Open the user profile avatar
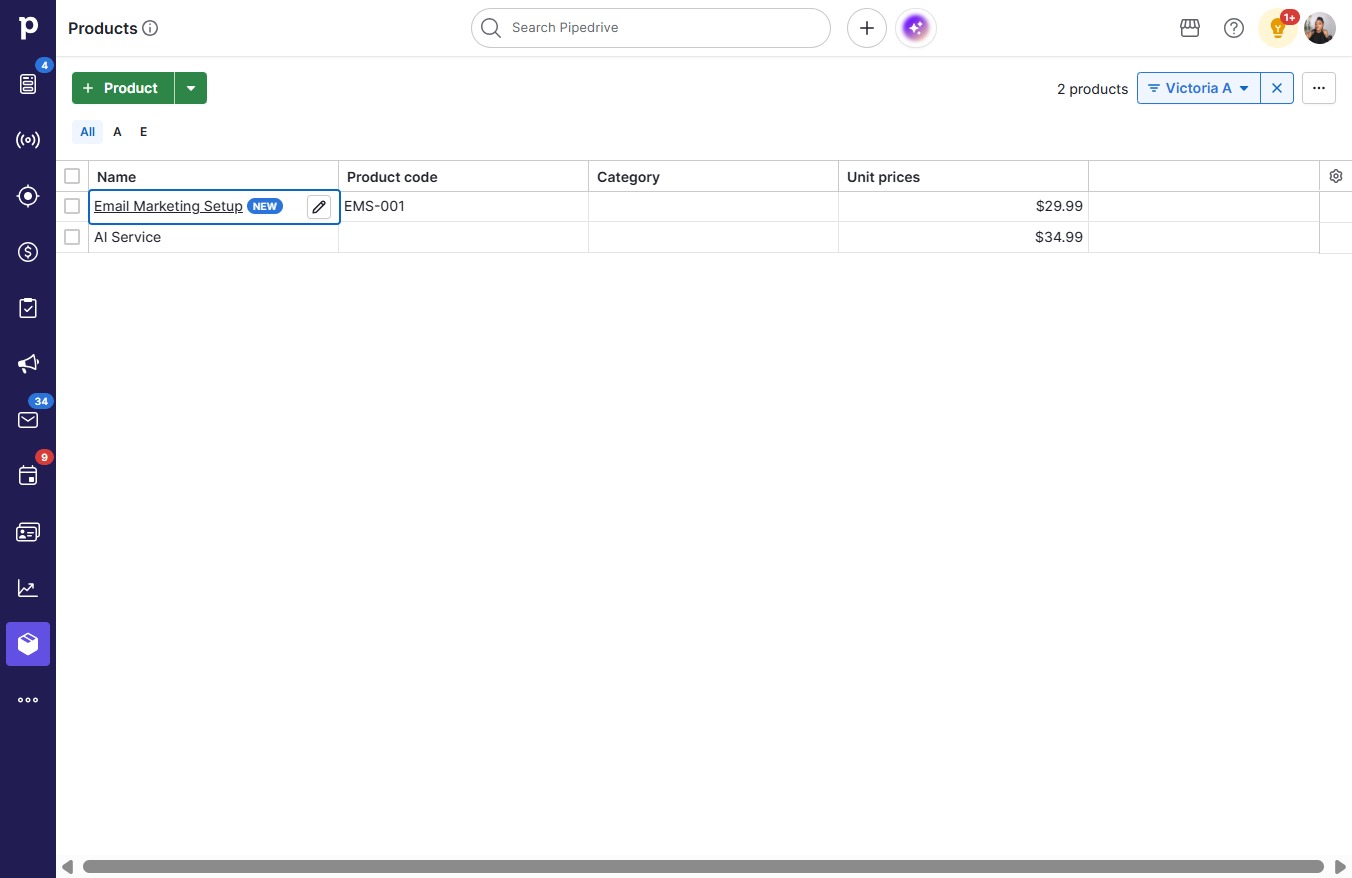 (x=1320, y=28)
